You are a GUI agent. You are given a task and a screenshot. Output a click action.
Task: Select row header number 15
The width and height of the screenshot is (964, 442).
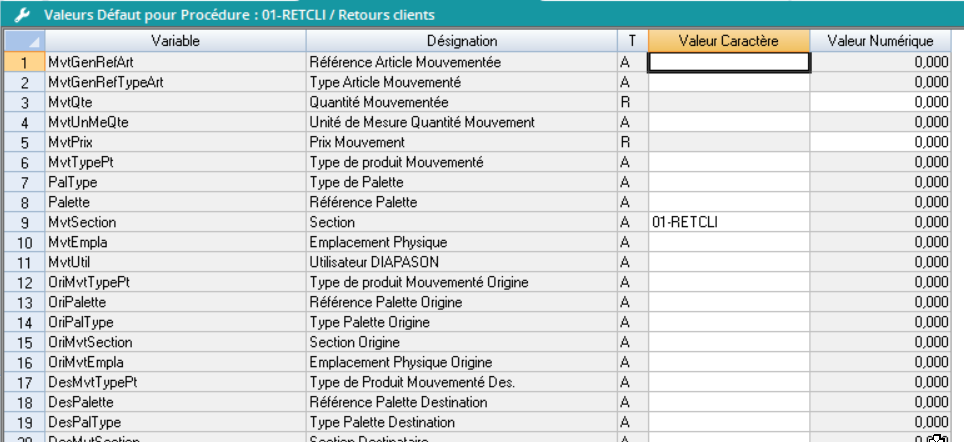(x=22, y=342)
